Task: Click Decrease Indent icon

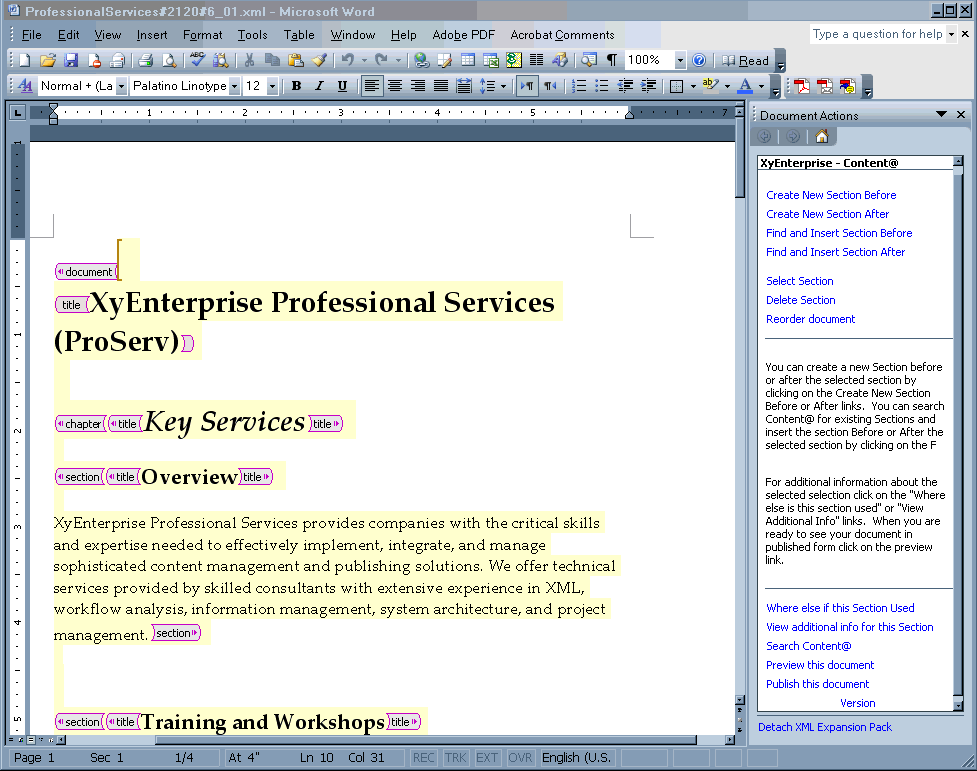Action: (x=625, y=86)
